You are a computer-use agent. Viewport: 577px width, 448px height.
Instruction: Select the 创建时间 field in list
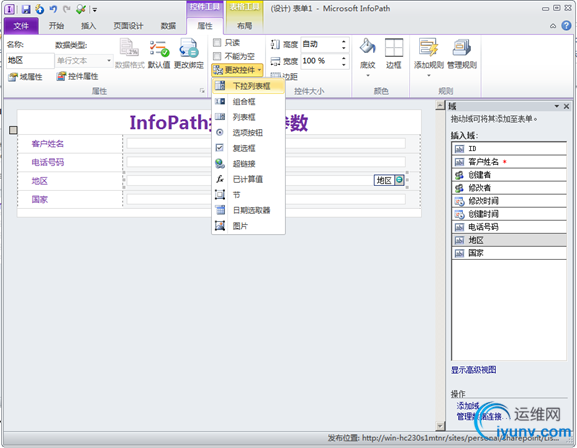pyautogui.click(x=509, y=214)
